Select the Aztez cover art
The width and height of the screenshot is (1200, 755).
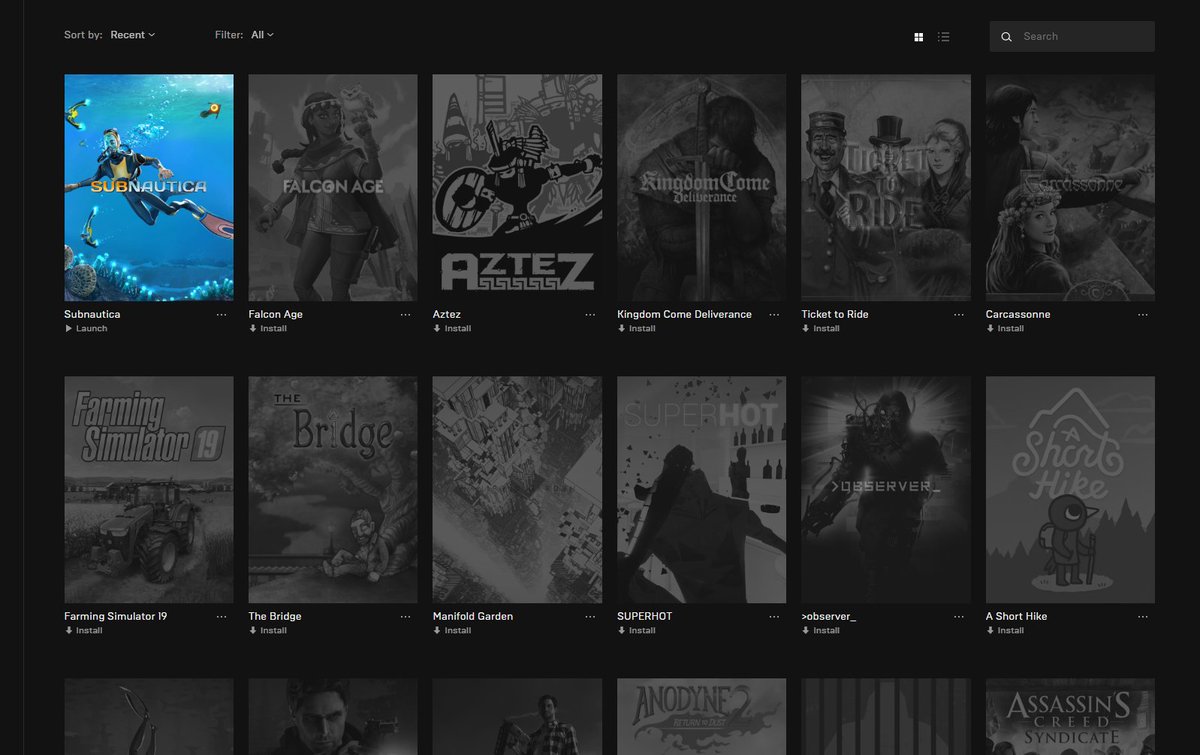[x=517, y=187]
